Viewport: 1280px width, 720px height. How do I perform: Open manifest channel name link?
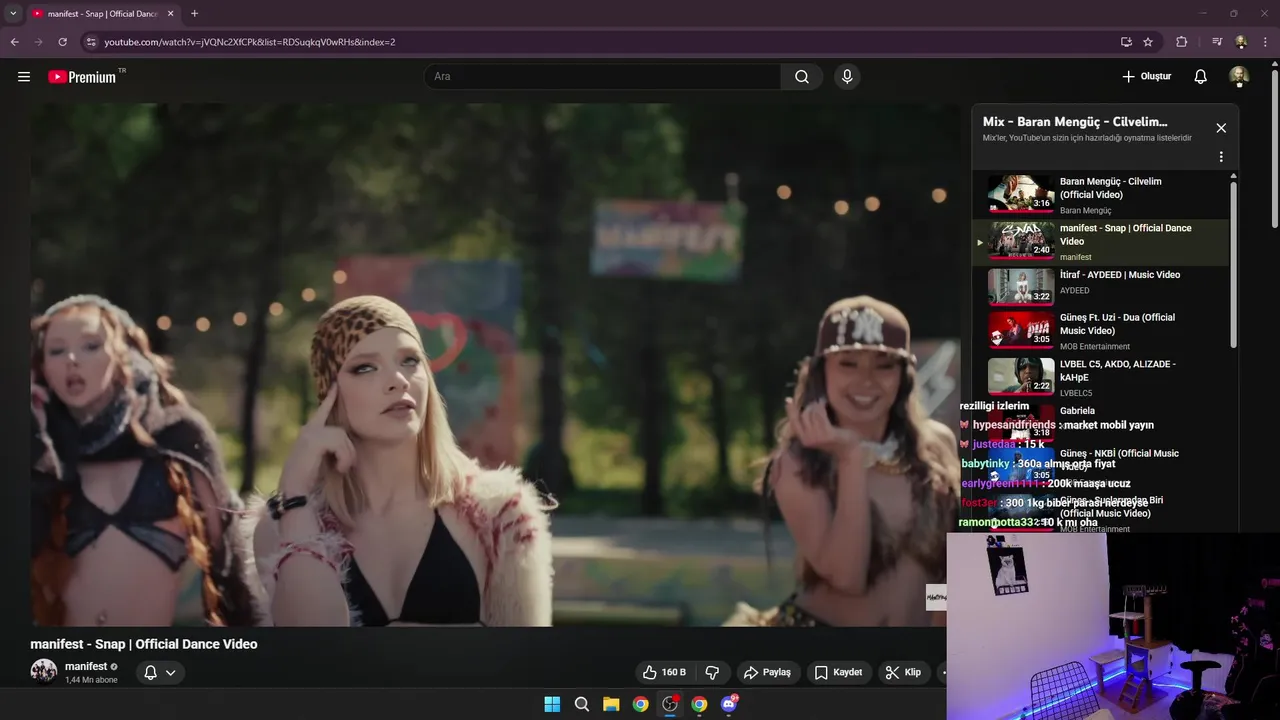86,666
